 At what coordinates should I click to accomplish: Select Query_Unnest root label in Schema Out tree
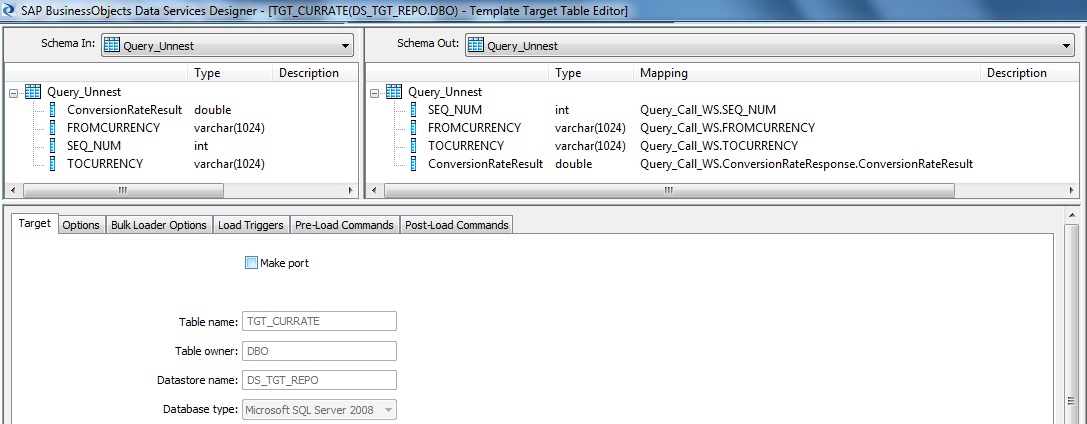(445, 91)
